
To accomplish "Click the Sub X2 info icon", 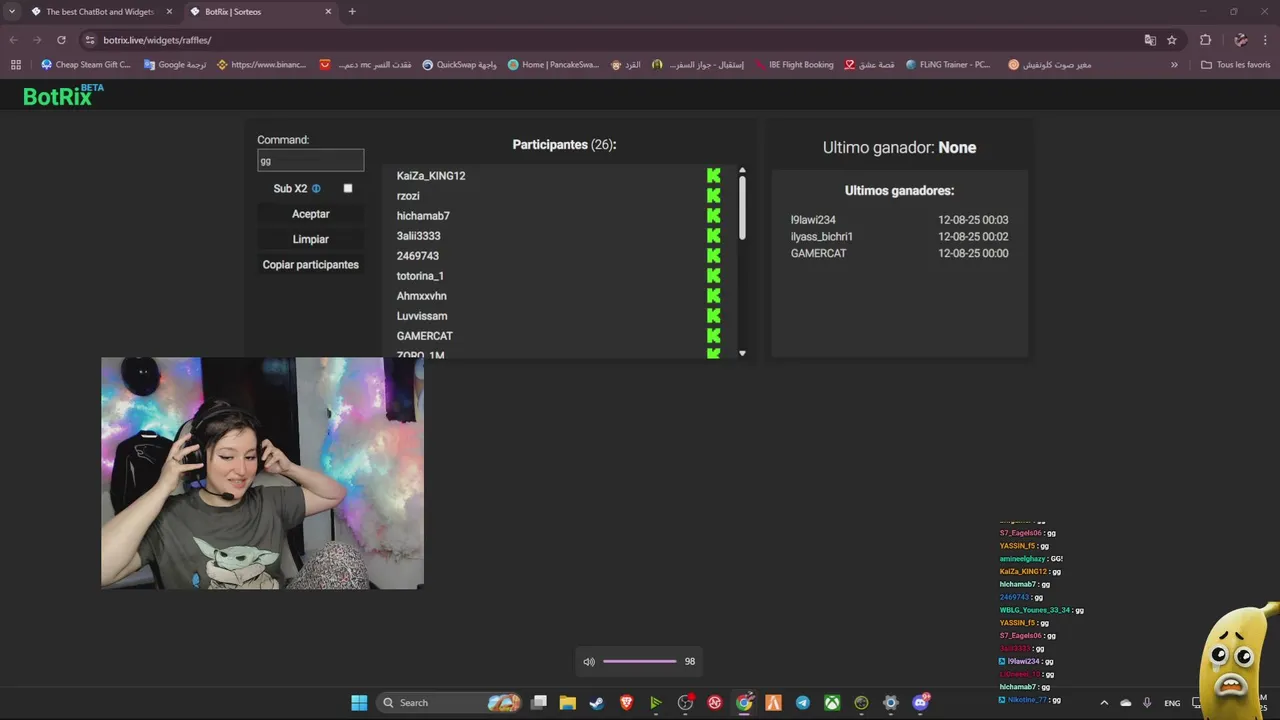I will (x=316, y=188).
